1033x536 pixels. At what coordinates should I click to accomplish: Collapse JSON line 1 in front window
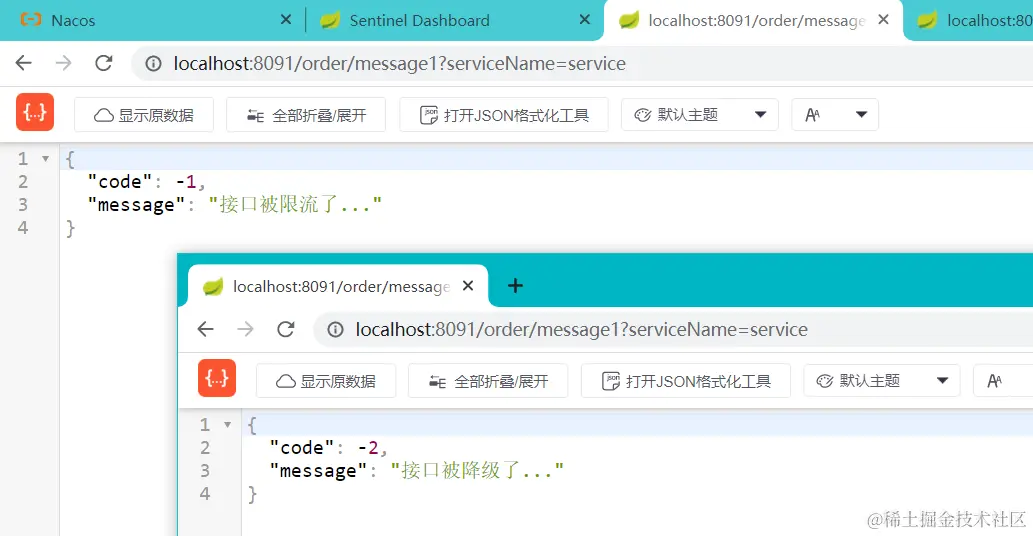[227, 425]
